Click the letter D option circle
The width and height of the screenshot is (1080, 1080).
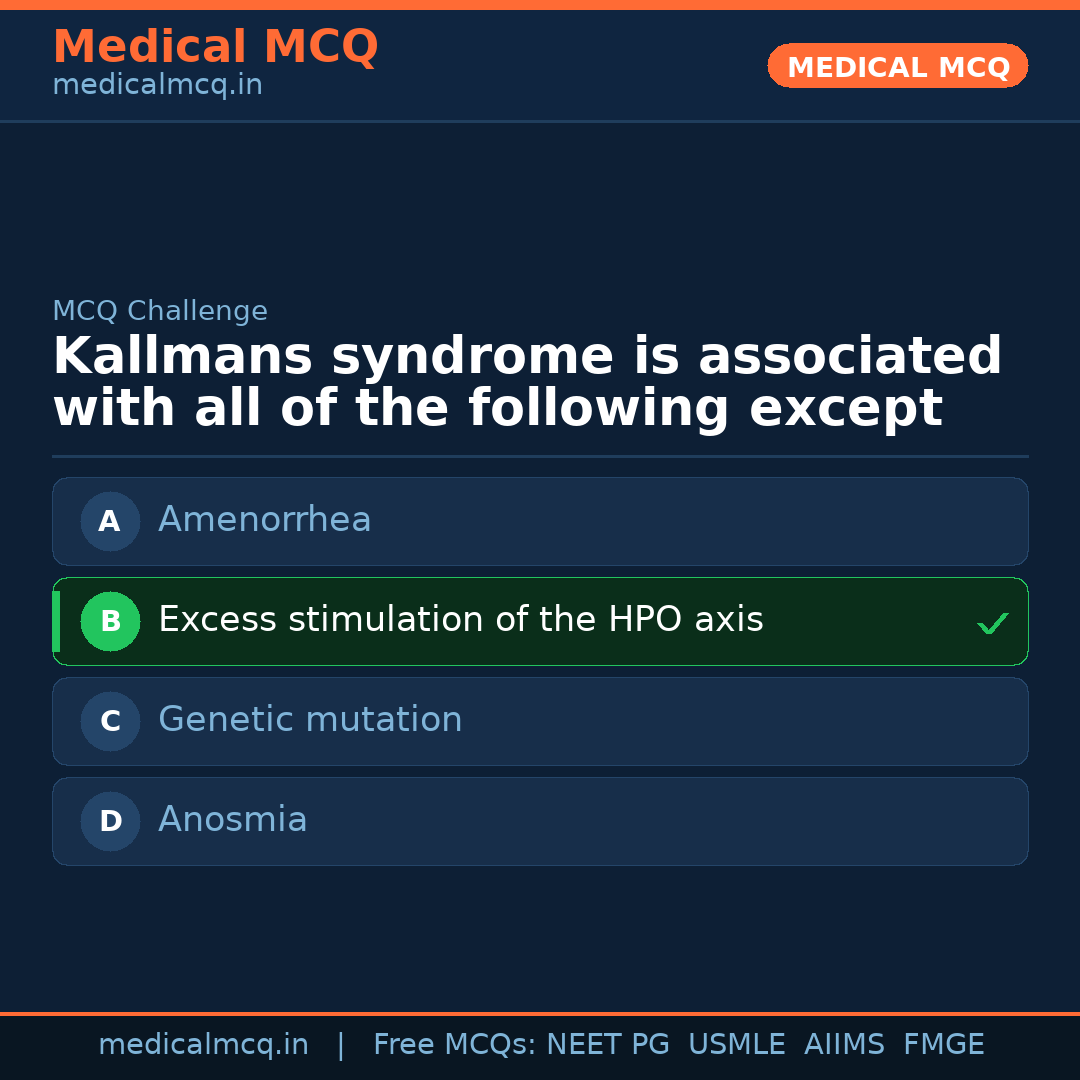[x=110, y=821]
